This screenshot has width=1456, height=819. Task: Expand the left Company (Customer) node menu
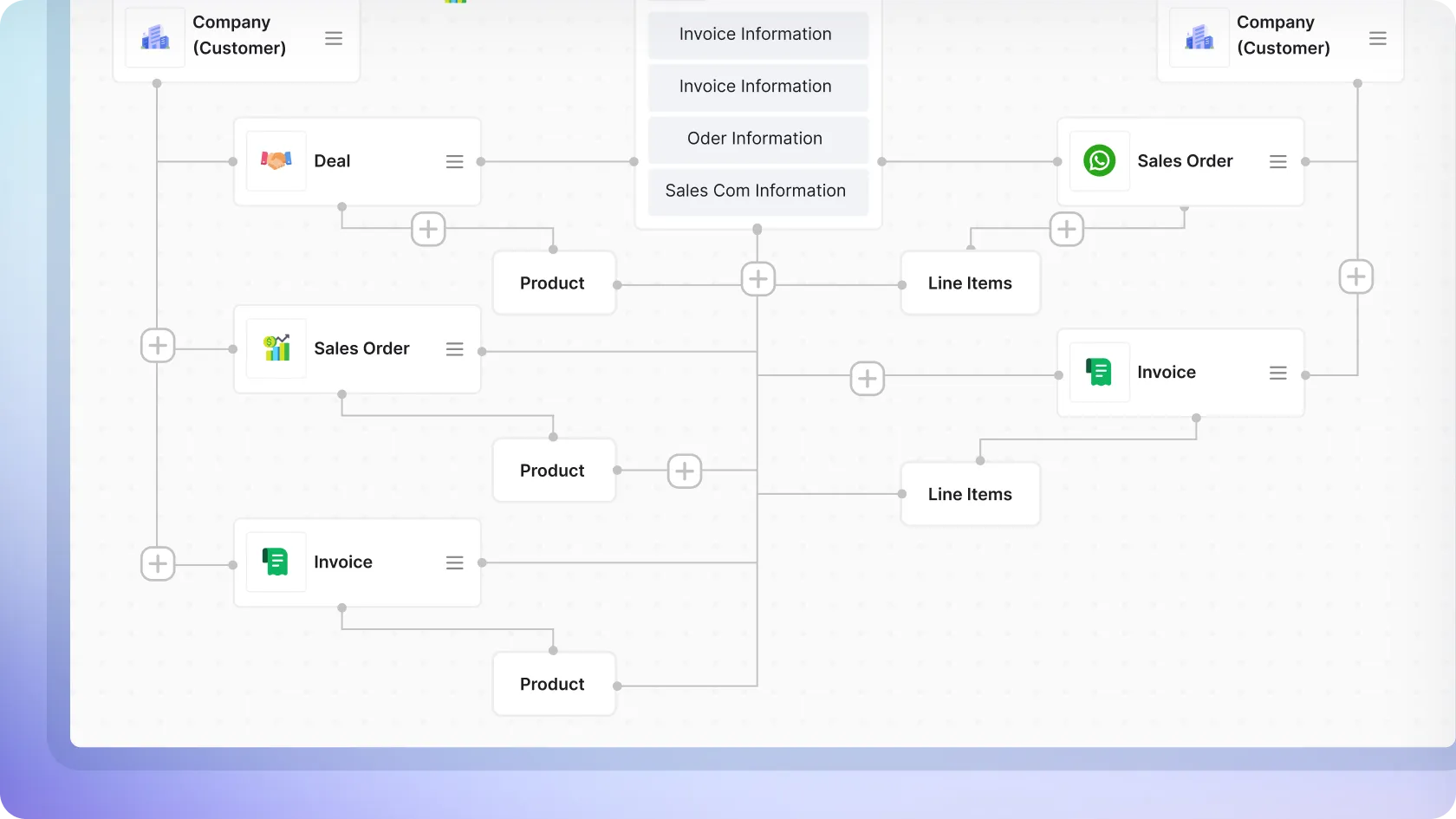tap(334, 39)
